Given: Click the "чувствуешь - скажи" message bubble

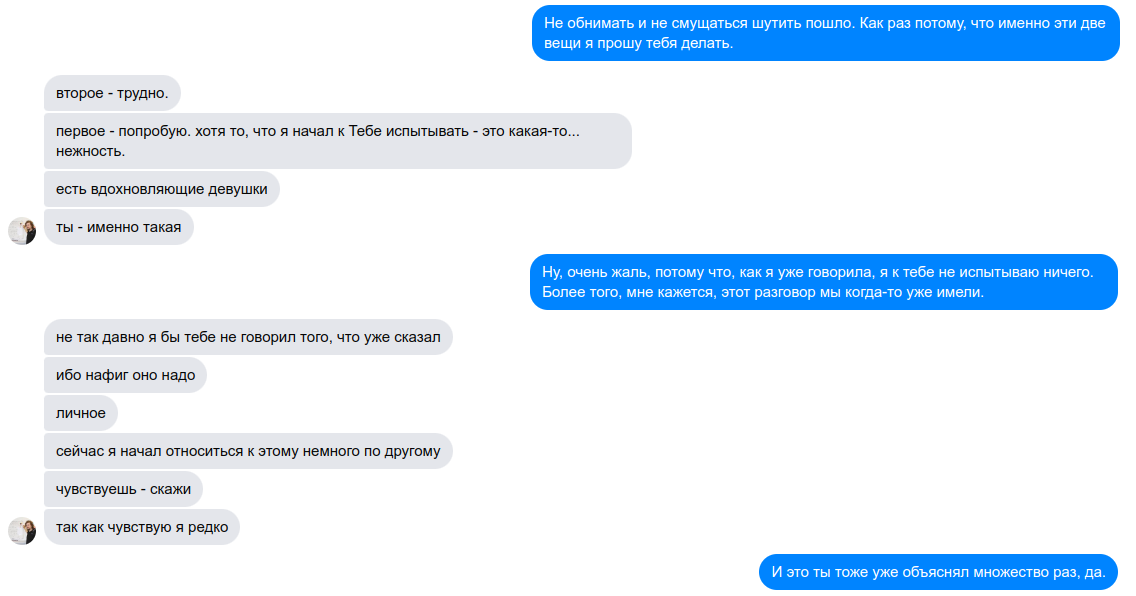Looking at the screenshot, I should coord(124,489).
